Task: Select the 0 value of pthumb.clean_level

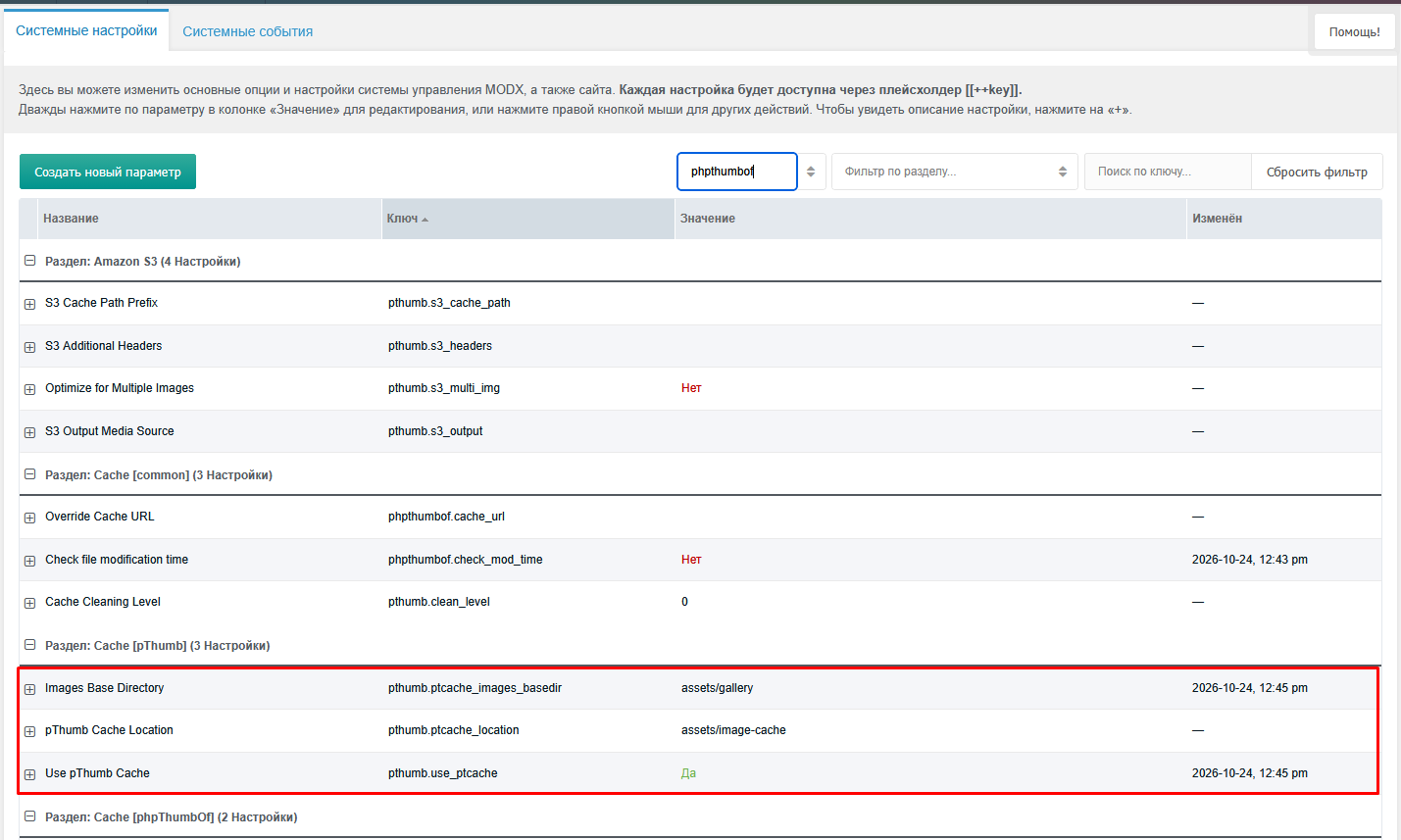Action: pyautogui.click(x=684, y=602)
